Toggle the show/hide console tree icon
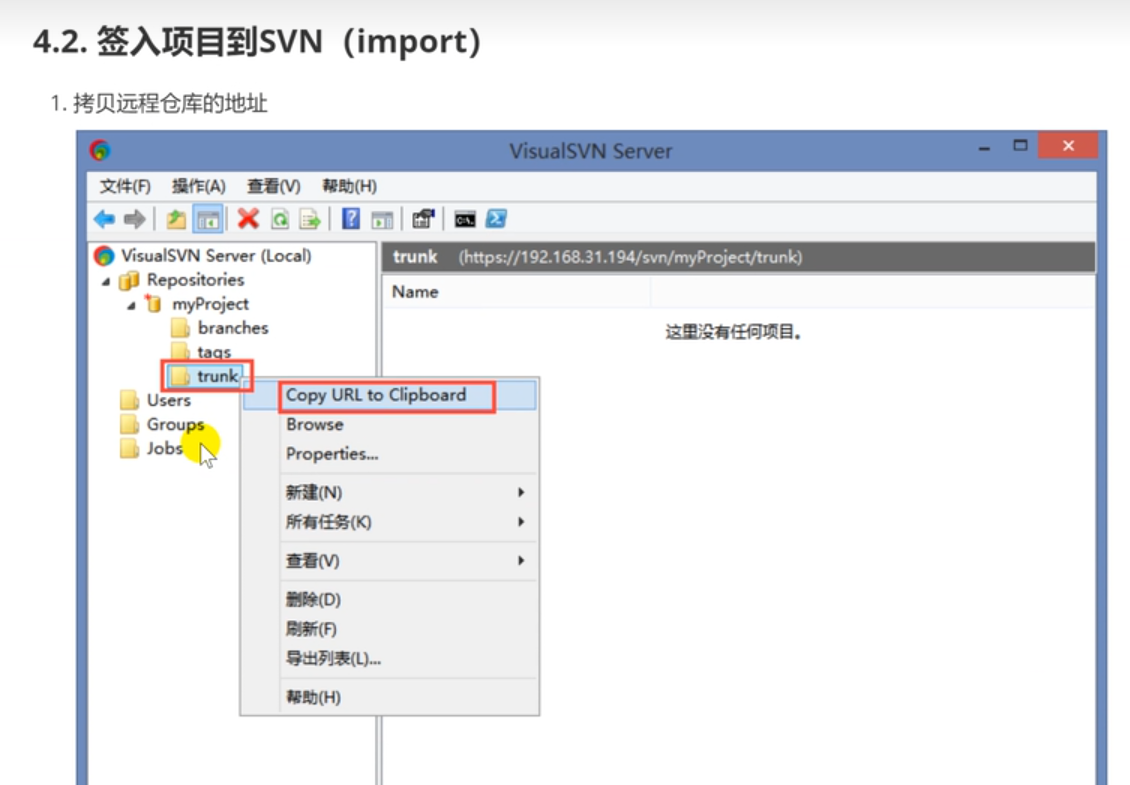This screenshot has width=1130, height=785. 208,219
